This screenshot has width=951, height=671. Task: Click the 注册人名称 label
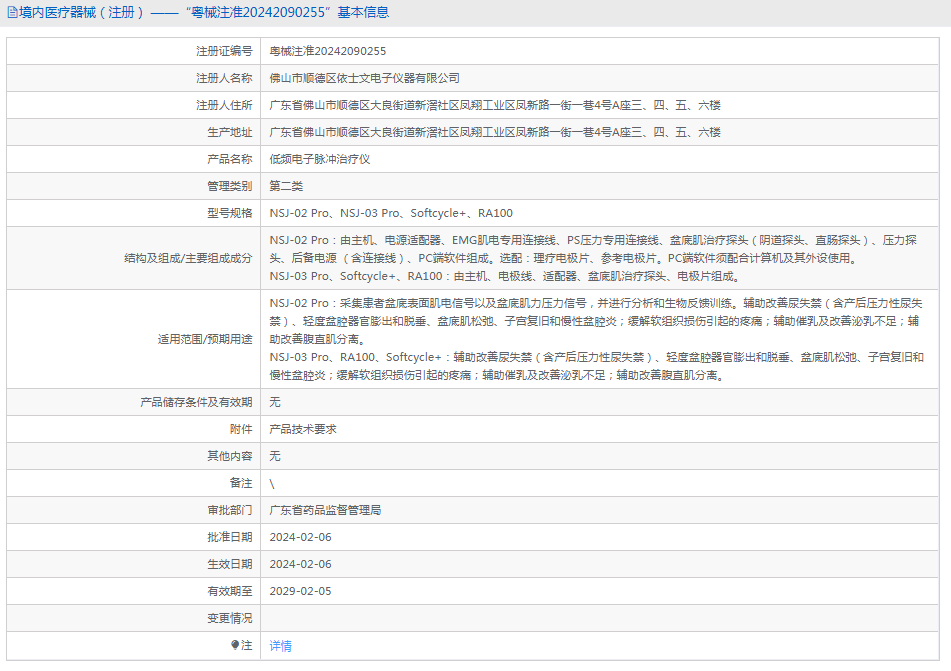pos(224,78)
